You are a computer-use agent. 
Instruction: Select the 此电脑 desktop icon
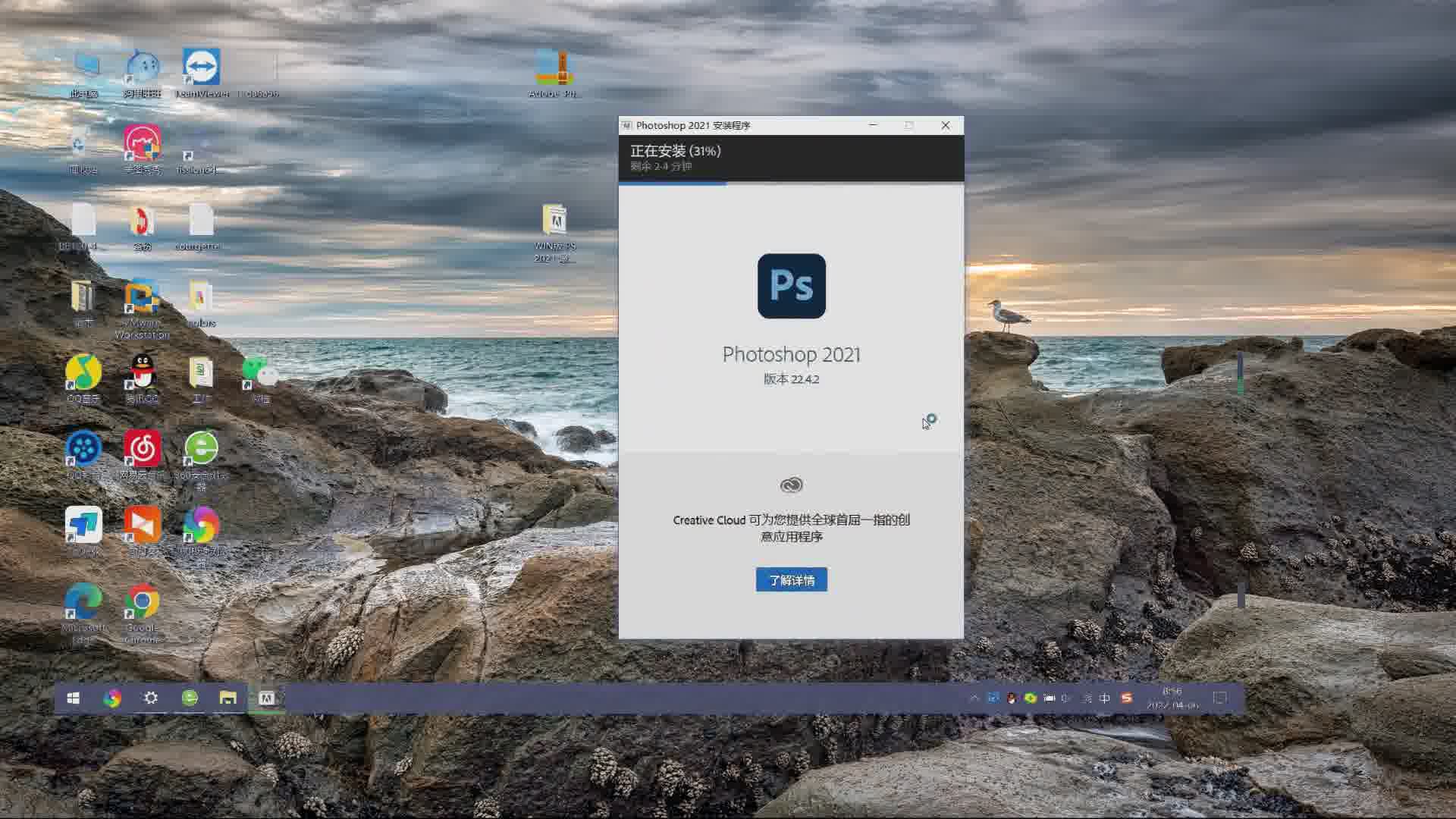click(84, 74)
